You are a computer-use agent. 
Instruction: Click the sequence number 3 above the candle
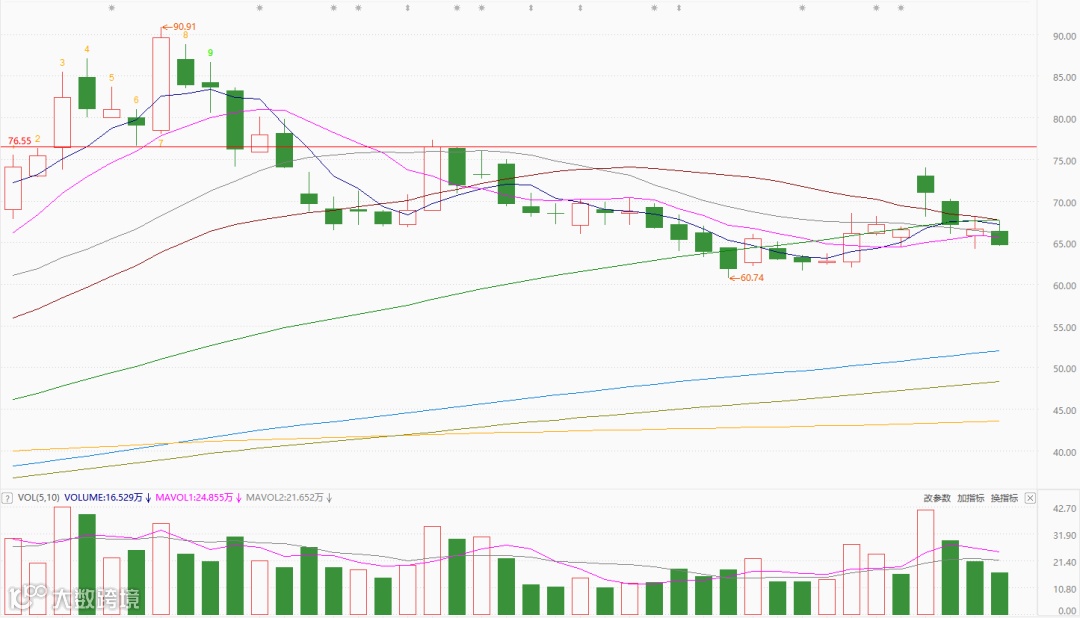point(62,63)
